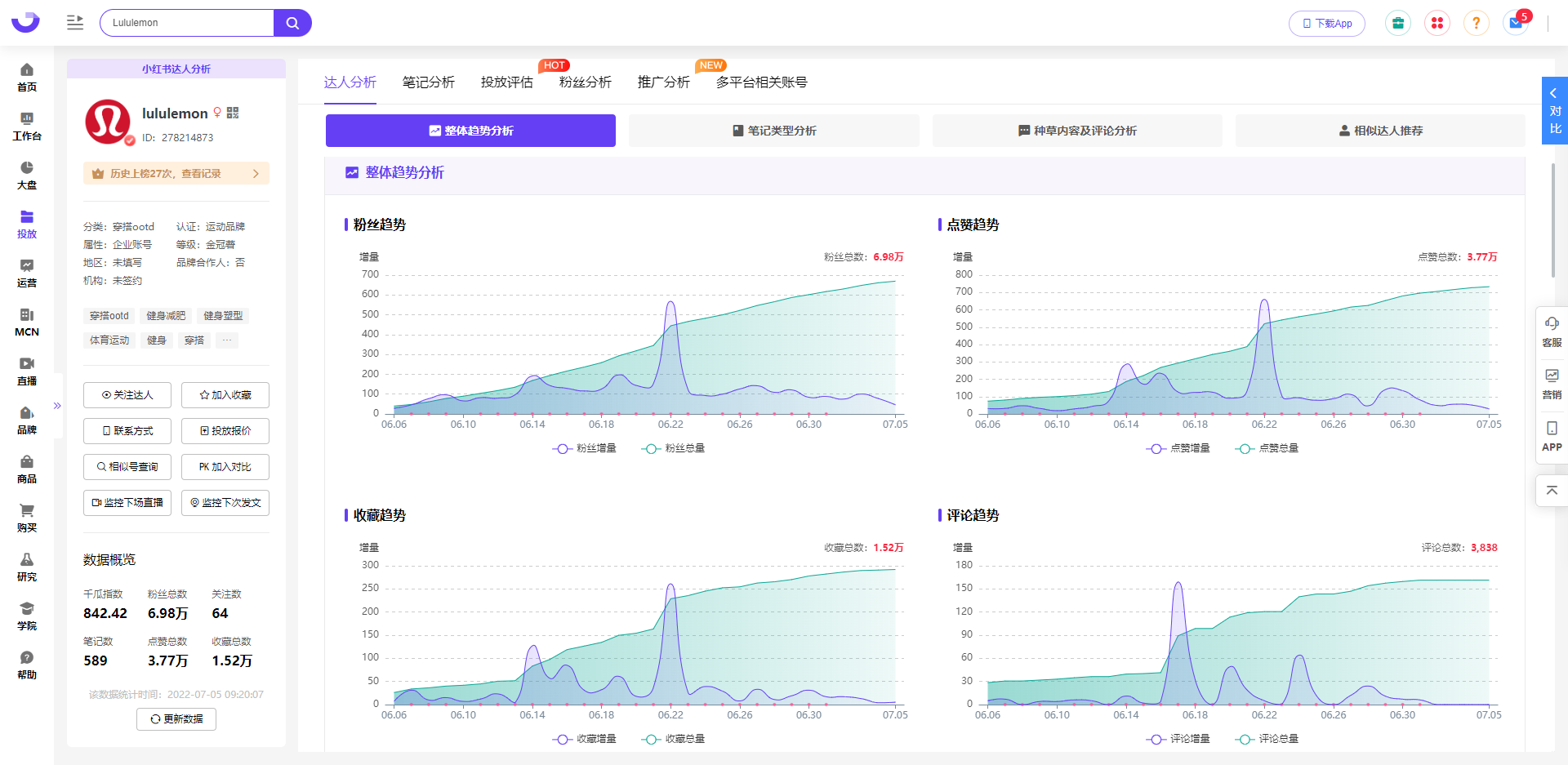Click the 相似号查询 button

tap(127, 467)
